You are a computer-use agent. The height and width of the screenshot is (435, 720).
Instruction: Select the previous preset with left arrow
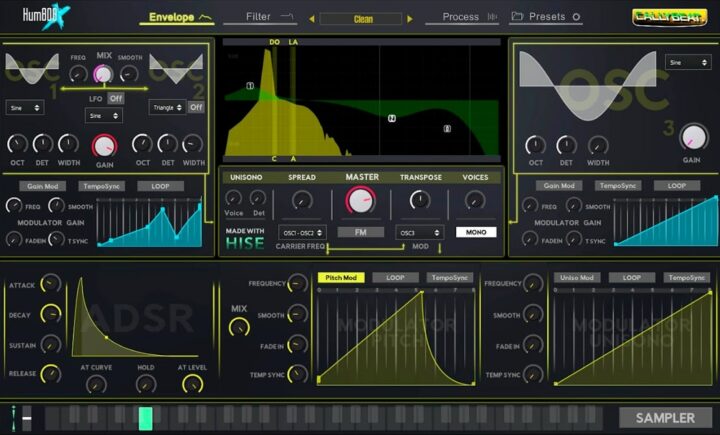pos(311,19)
